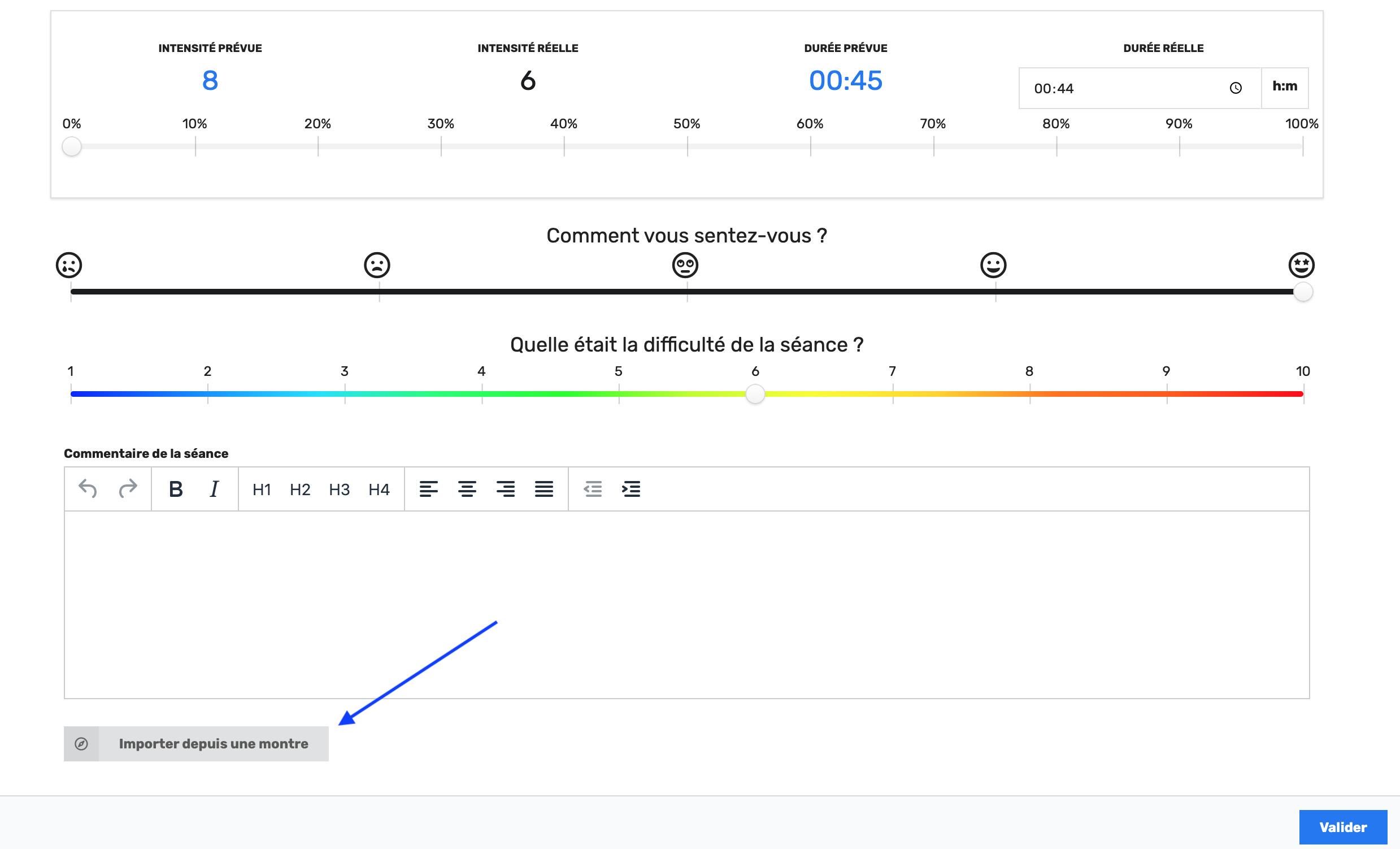Image resolution: width=1400 pixels, height=849 pixels.
Task: Justify the comment text
Action: click(544, 489)
